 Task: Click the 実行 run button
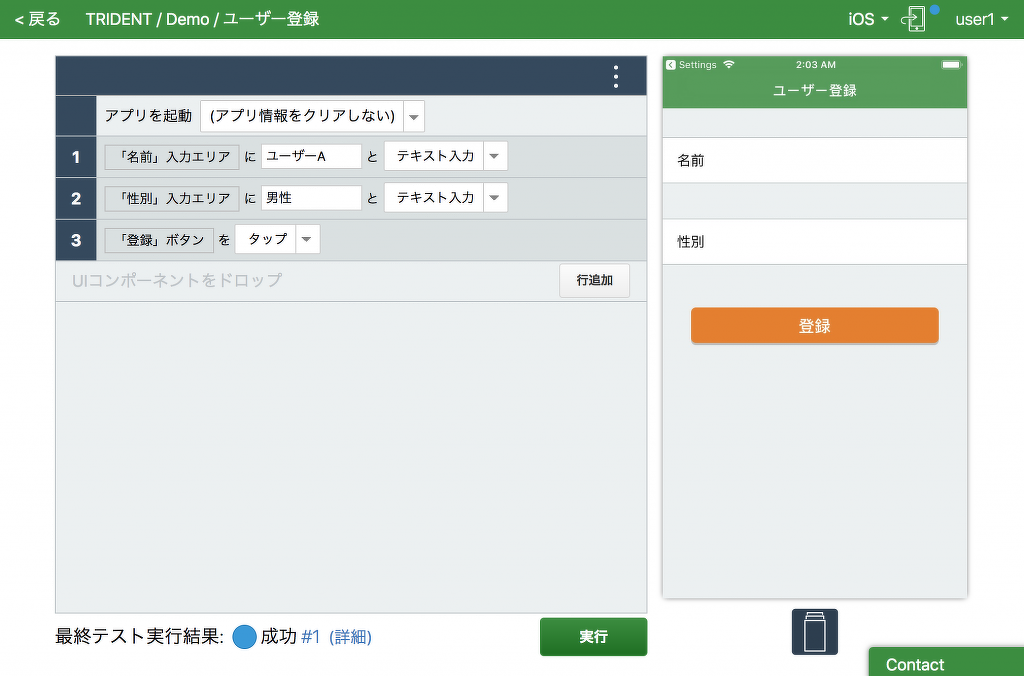(x=593, y=637)
